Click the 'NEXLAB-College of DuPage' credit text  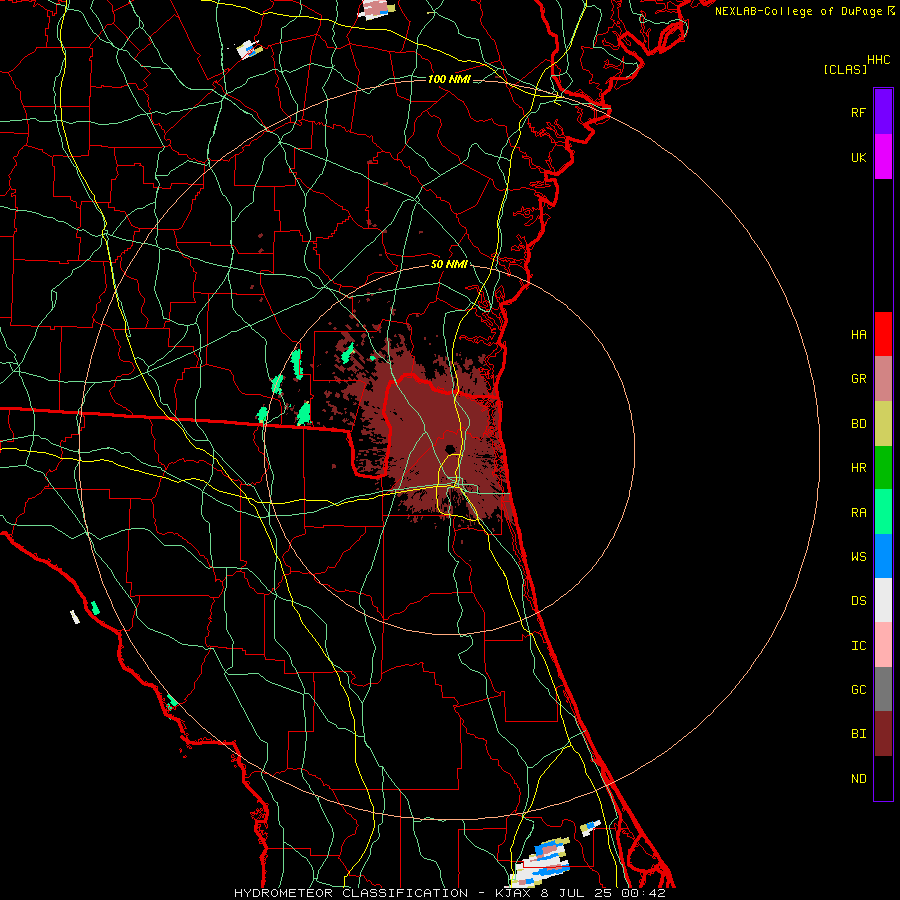click(x=799, y=11)
